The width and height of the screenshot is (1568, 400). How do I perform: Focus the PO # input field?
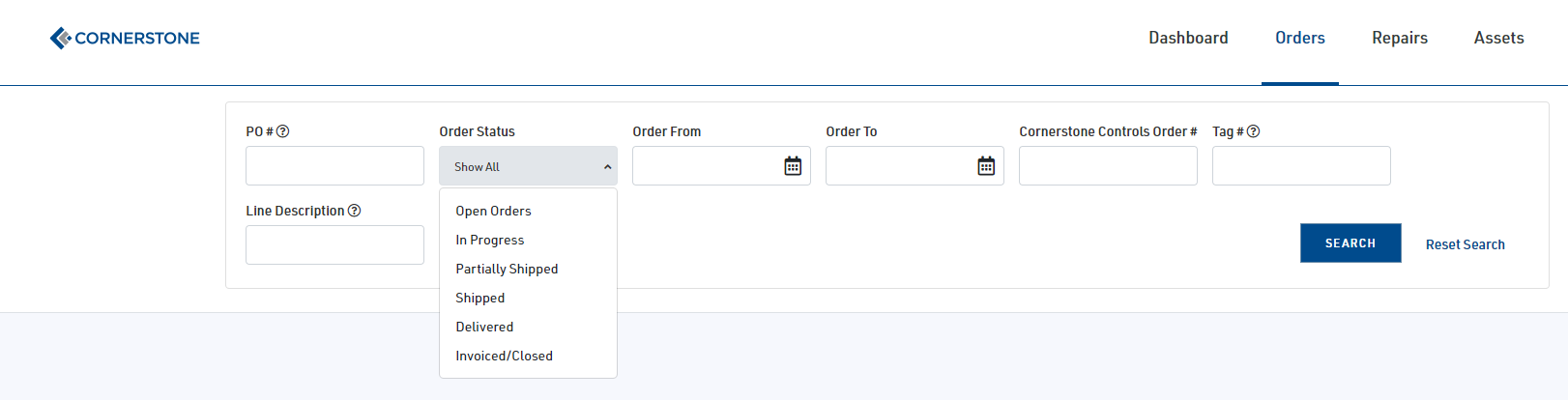pos(334,166)
